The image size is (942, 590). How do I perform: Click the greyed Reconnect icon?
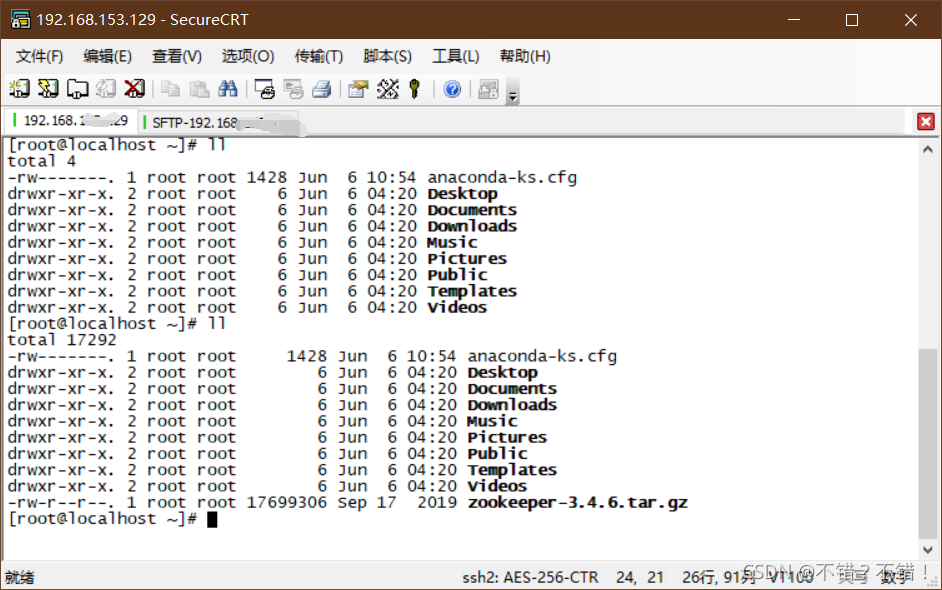coord(106,89)
